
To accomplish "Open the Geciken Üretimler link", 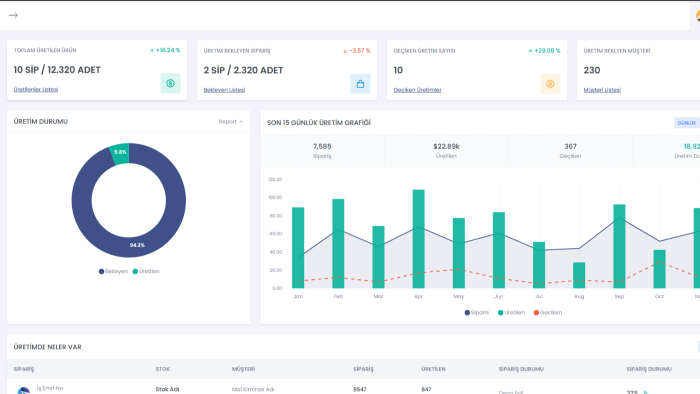I will (x=417, y=90).
